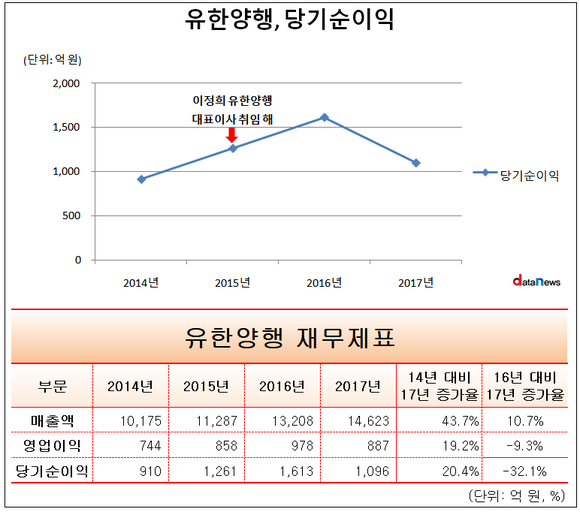This screenshot has width=580, height=512.
Task: Click the 978 operating profit cell
Action: tap(303, 446)
